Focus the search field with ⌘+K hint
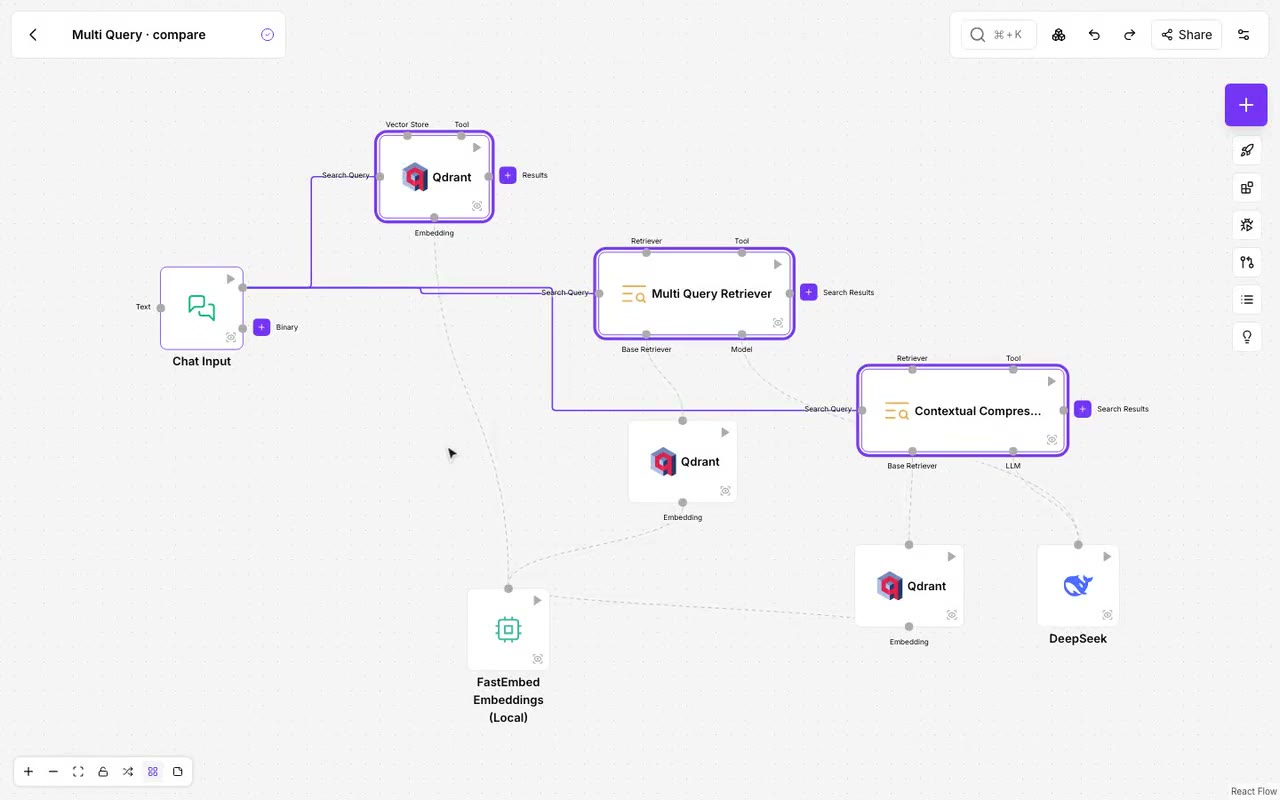1280x800 pixels. [x=999, y=35]
